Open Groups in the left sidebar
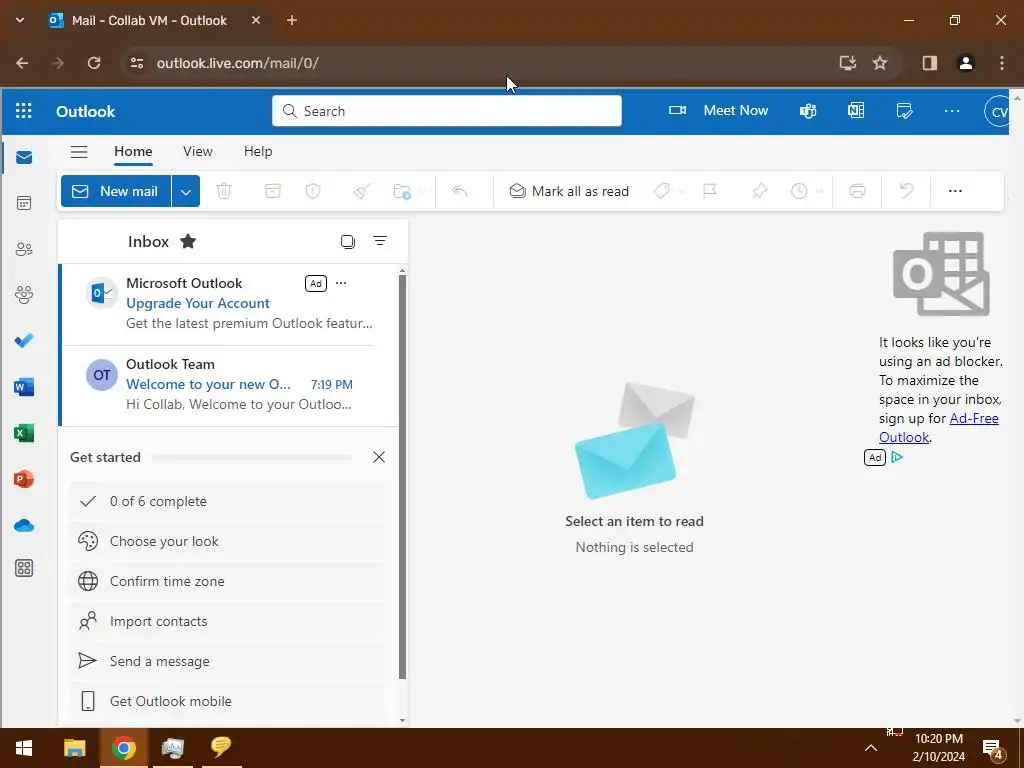Viewport: 1024px width, 768px height. [x=24, y=295]
